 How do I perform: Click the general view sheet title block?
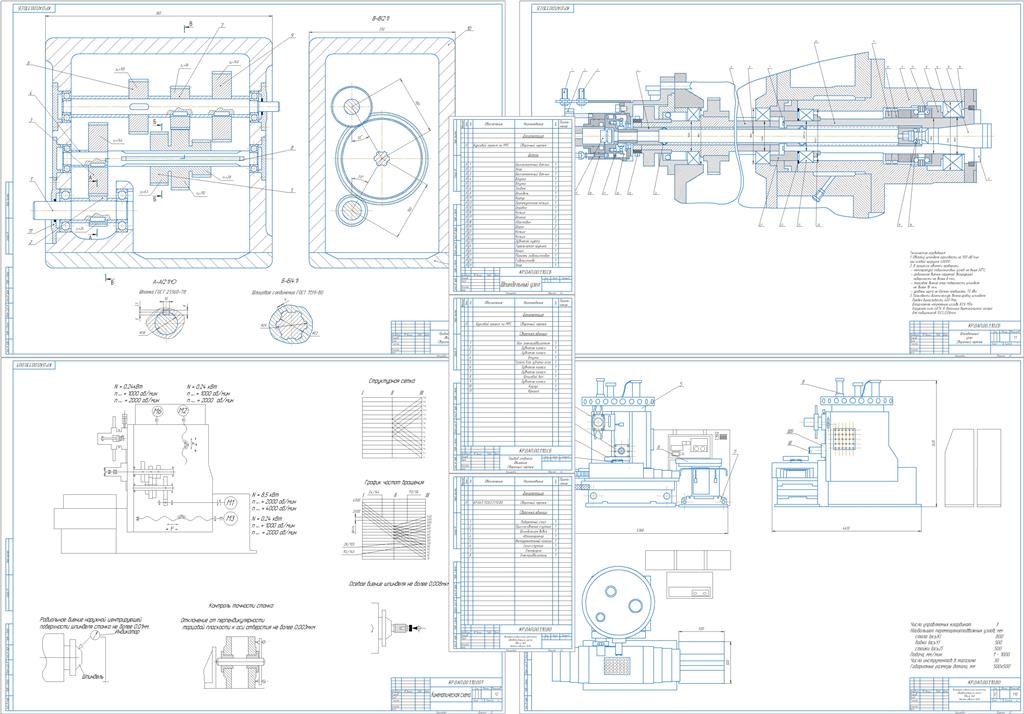[x=965, y=695]
